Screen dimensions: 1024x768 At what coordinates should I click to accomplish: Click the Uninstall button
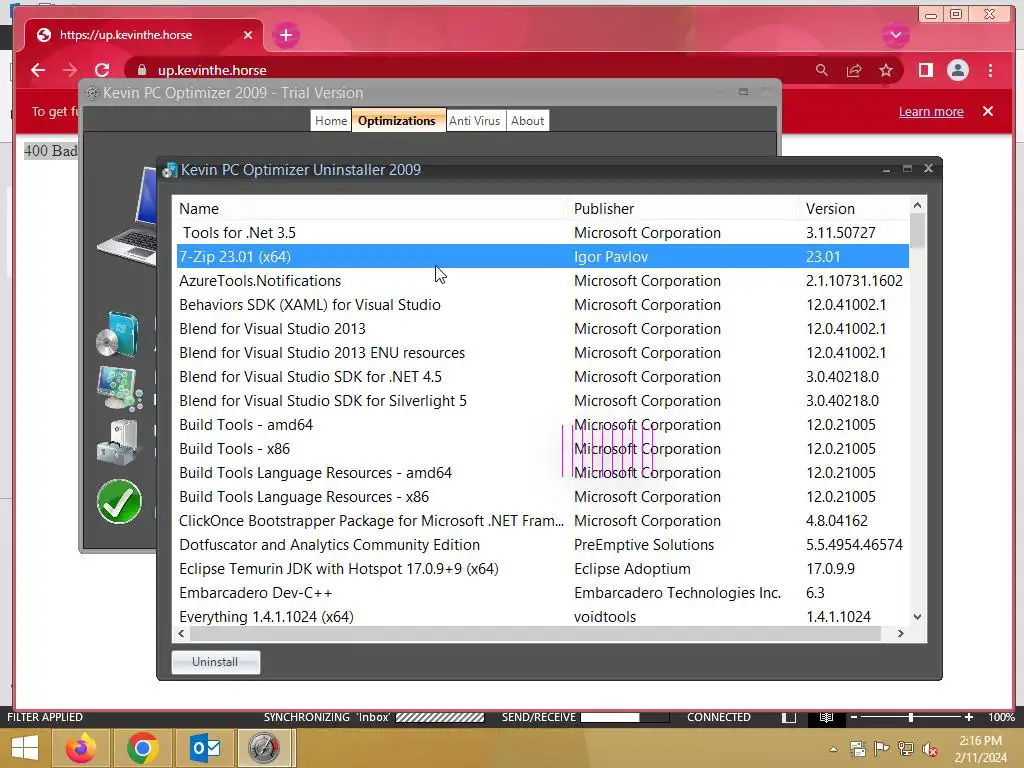click(x=216, y=662)
